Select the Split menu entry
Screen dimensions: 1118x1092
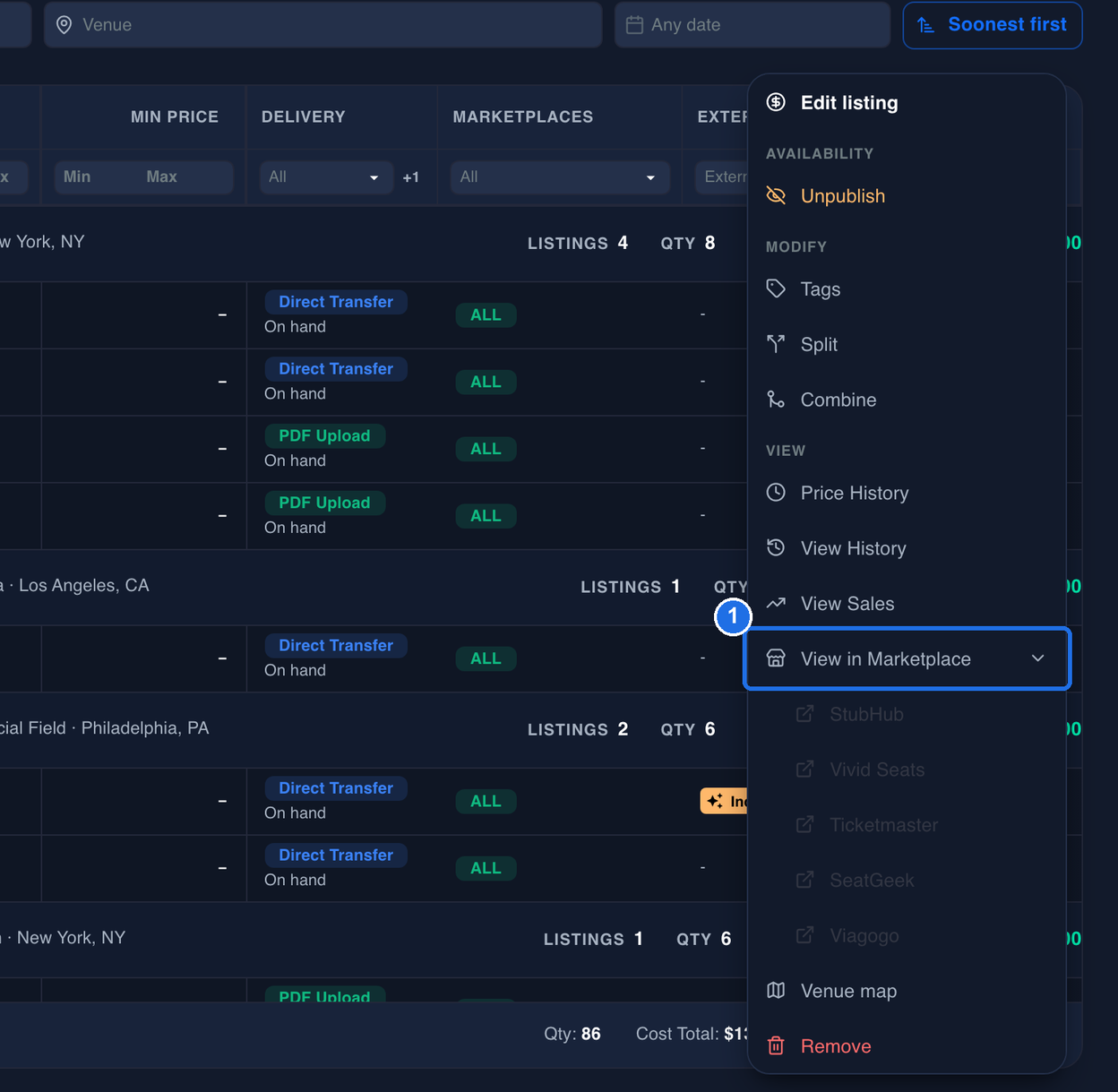[x=907, y=345]
